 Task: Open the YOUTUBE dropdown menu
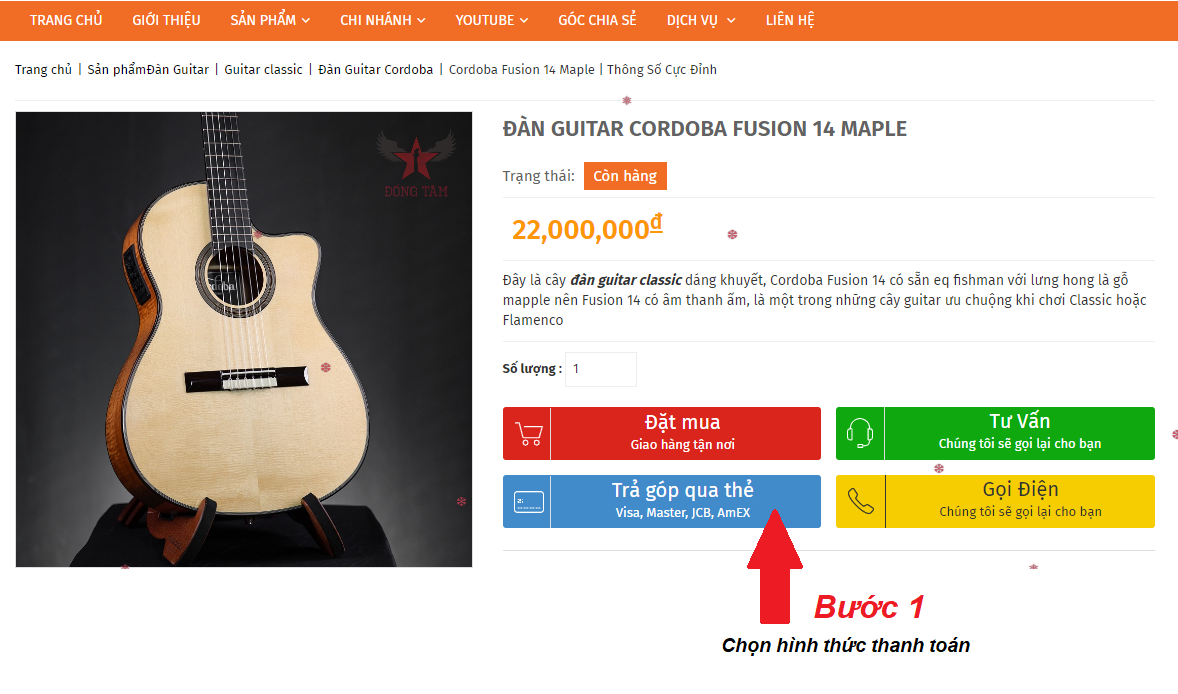point(491,20)
